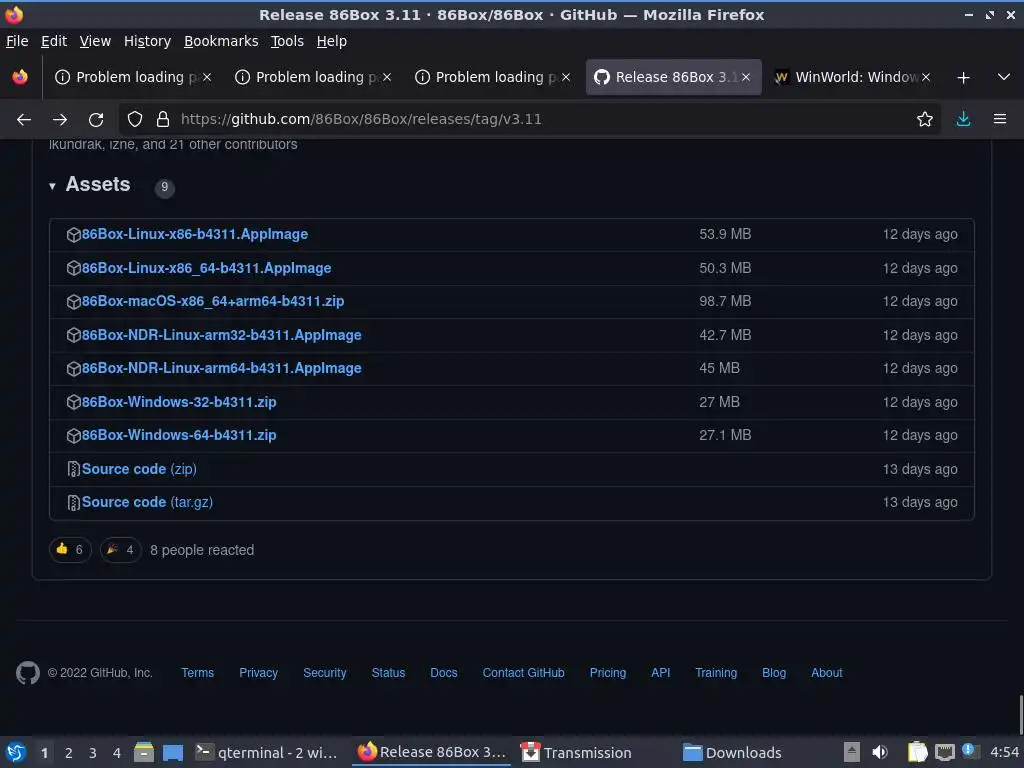1024x768 pixels.
Task: Close the Release 86Box tab
Action: point(746,77)
